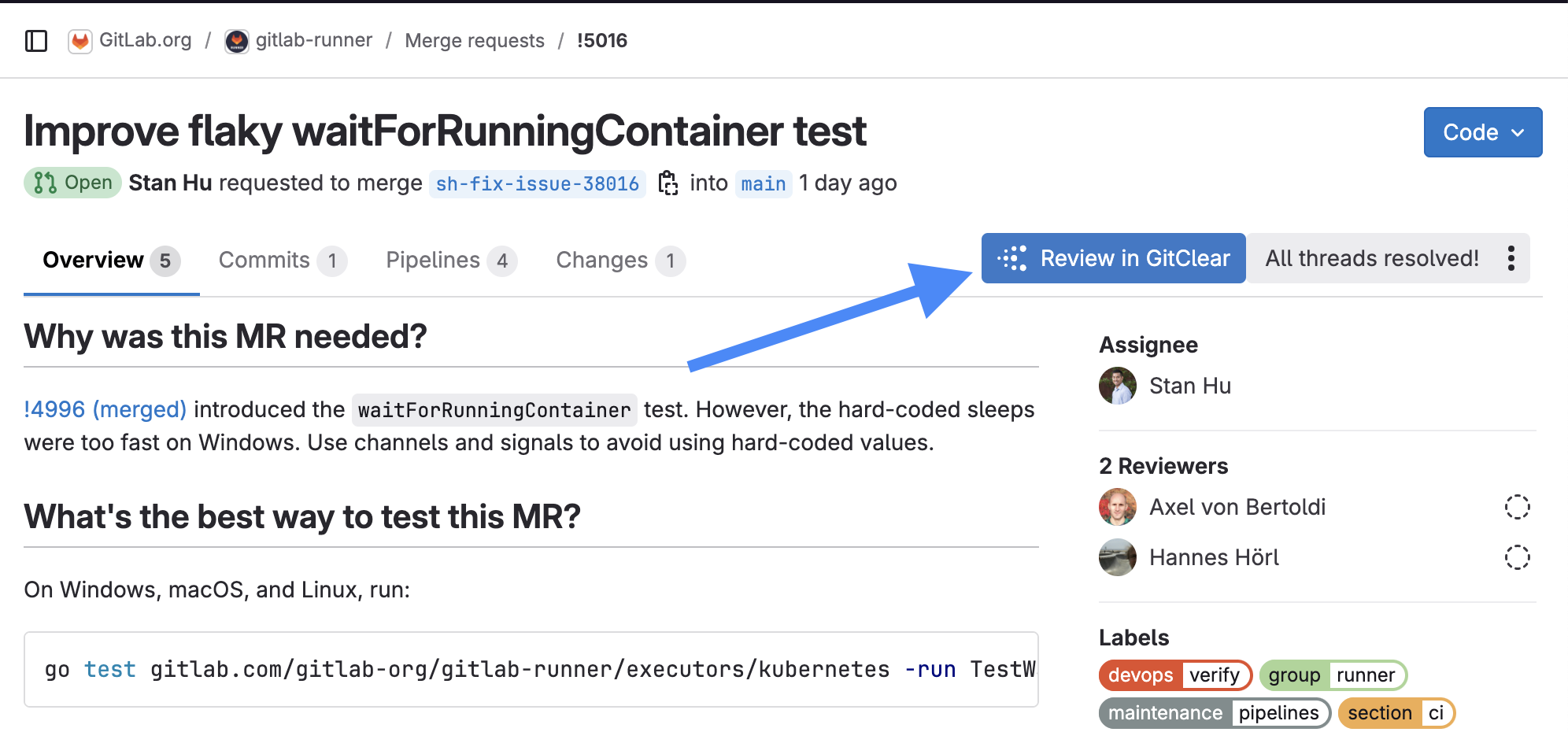Open the three-dot merge request actions menu
The height and width of the screenshot is (732, 1568).
pyautogui.click(x=1511, y=258)
